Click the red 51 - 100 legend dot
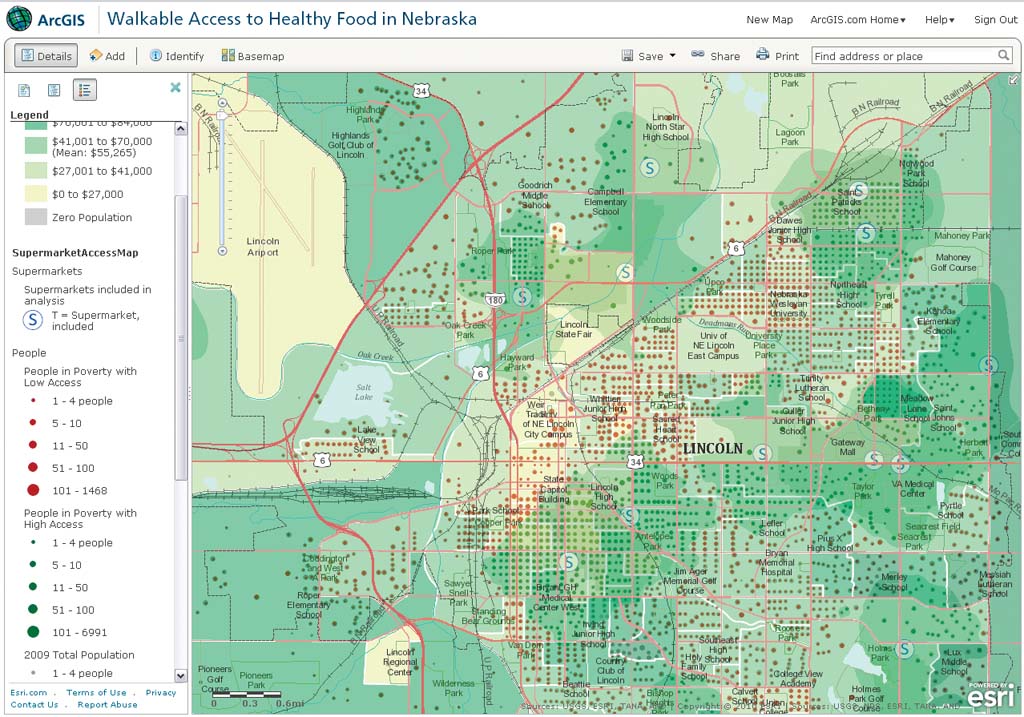Screen dimensions: 1024x717 click(x=33, y=468)
